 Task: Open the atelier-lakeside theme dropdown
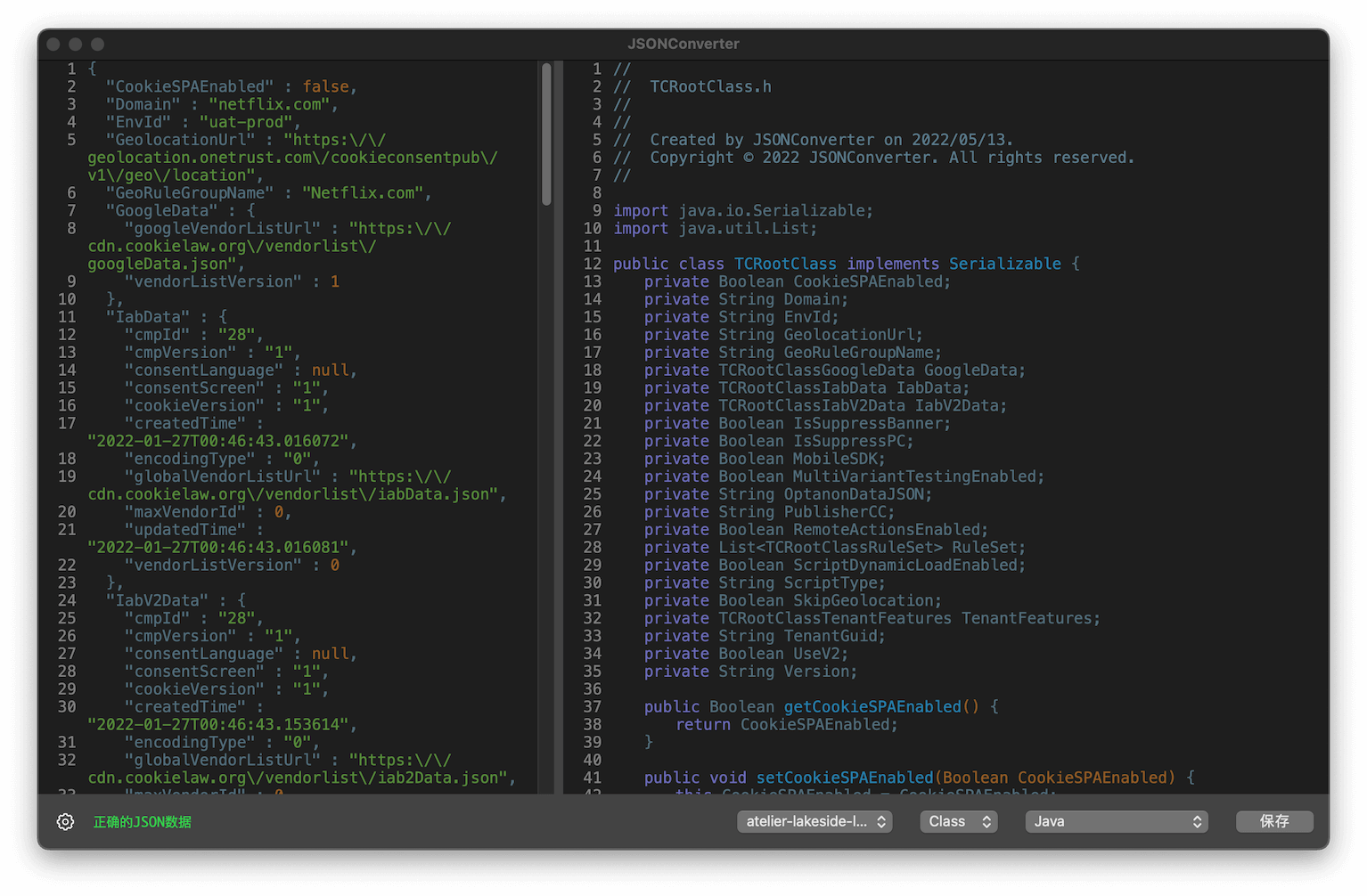tap(814, 821)
